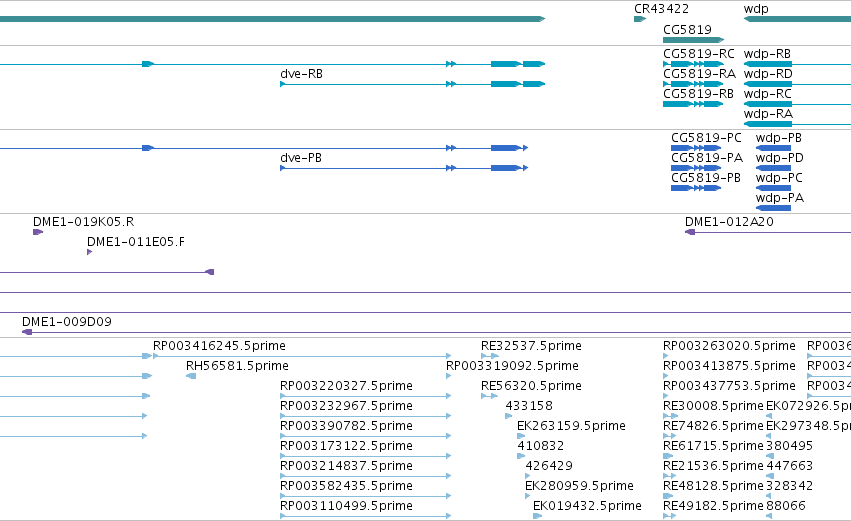This screenshot has height=521, width=851.
Task: Click the 447663 feature label
Action: tap(789, 466)
